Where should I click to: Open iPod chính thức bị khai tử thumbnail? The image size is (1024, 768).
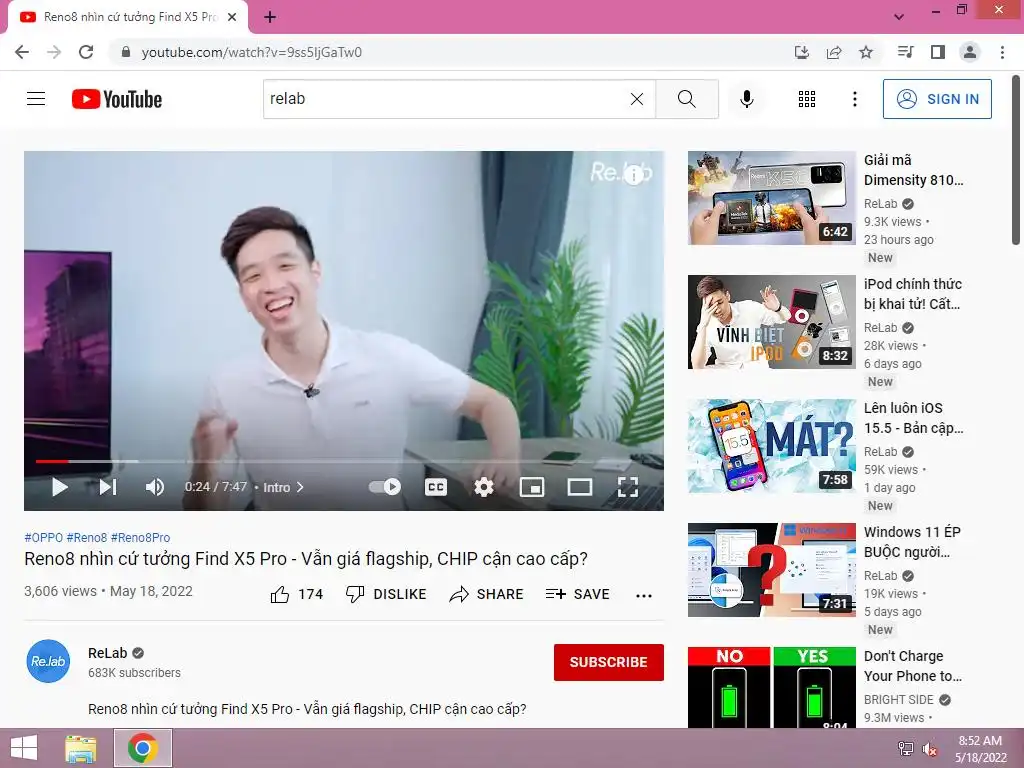click(x=771, y=322)
